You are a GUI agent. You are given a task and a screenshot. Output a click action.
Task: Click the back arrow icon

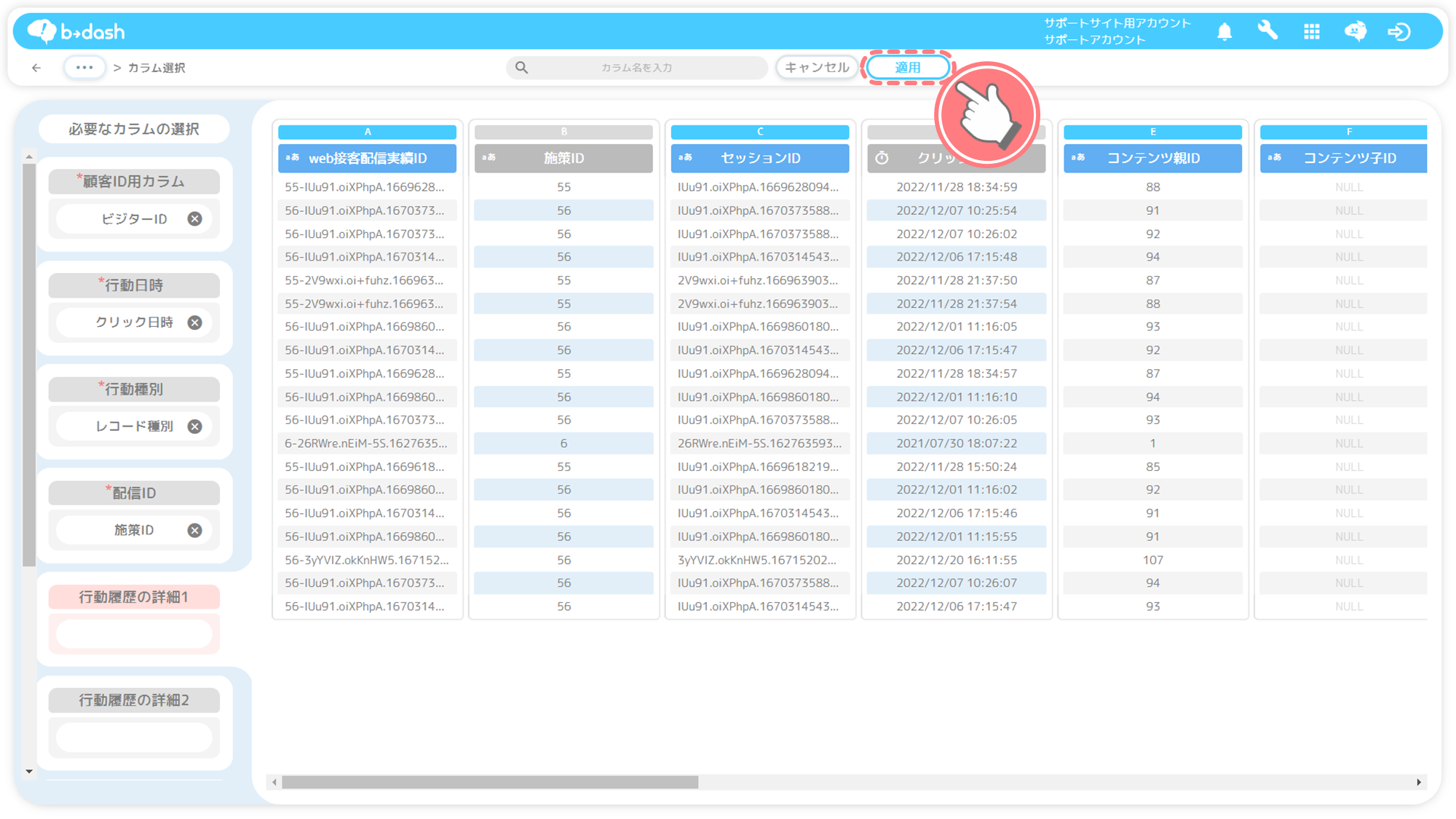[36, 68]
